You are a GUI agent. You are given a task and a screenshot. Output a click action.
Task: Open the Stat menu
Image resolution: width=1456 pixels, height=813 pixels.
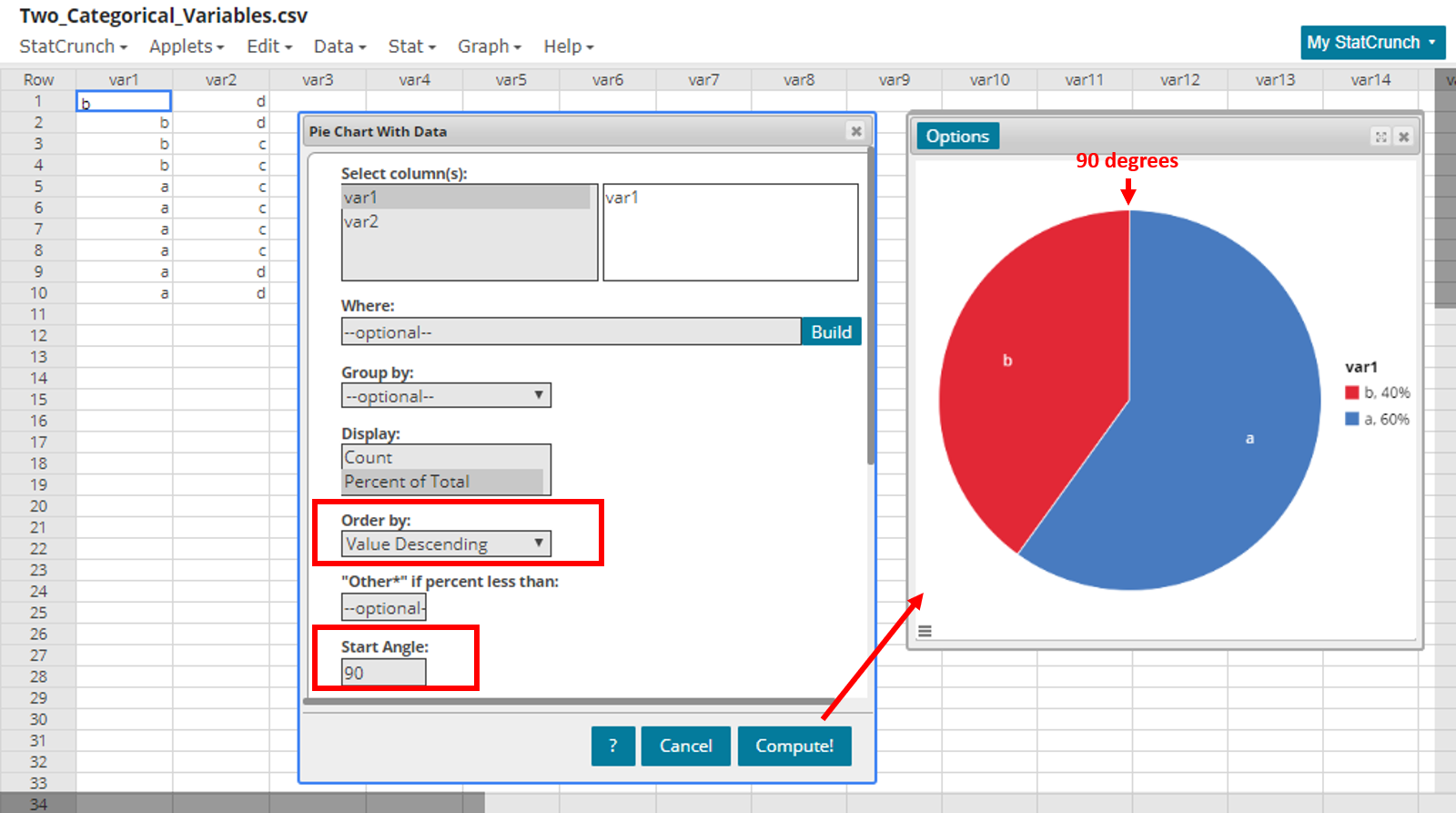411,46
